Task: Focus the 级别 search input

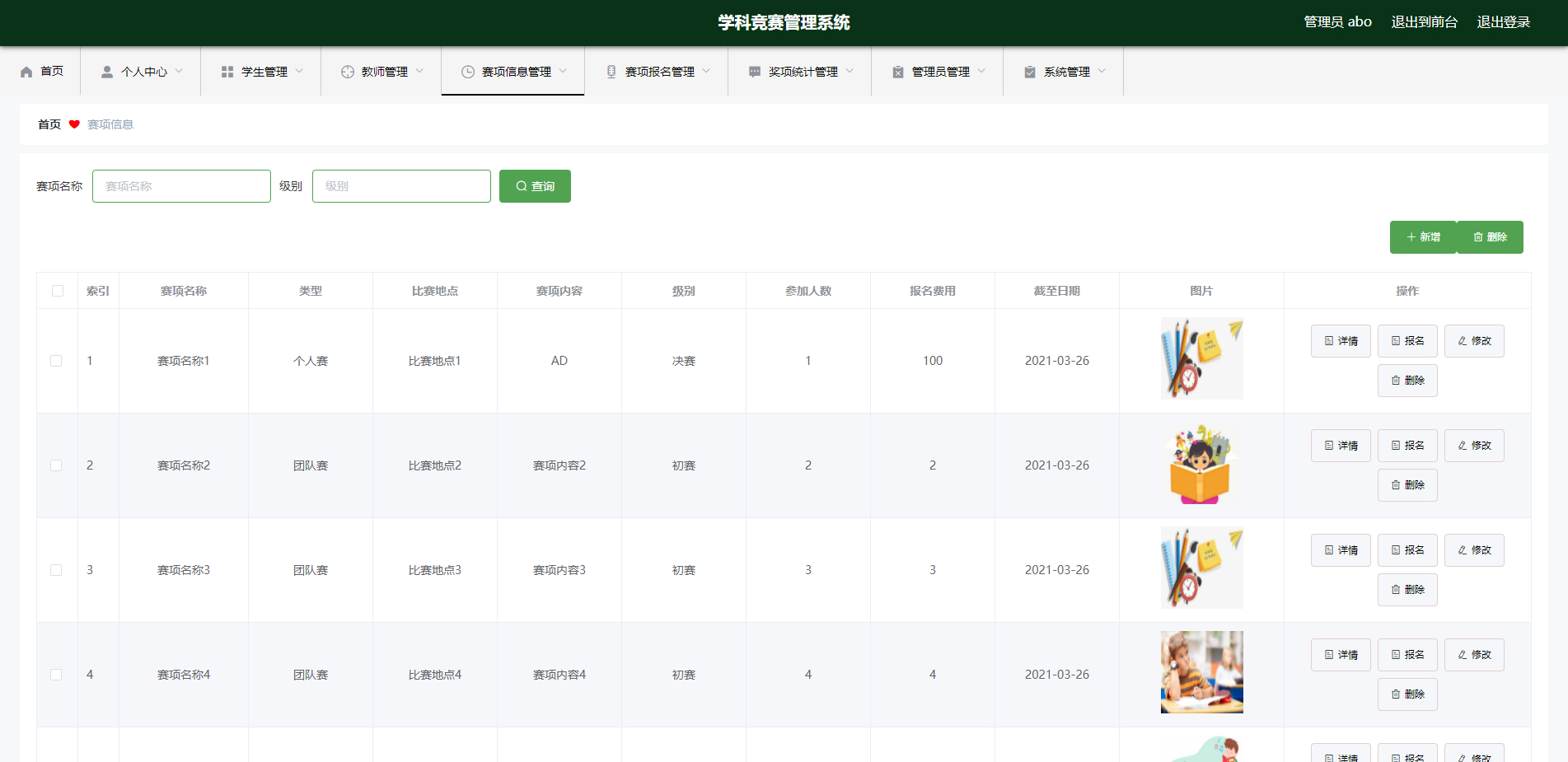Action: 401,186
